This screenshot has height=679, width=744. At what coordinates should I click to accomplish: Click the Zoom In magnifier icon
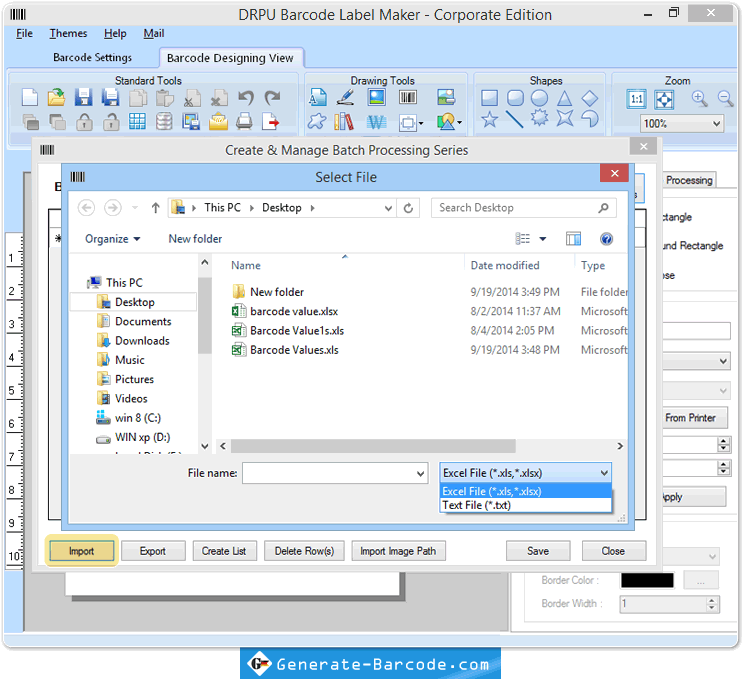[x=699, y=99]
